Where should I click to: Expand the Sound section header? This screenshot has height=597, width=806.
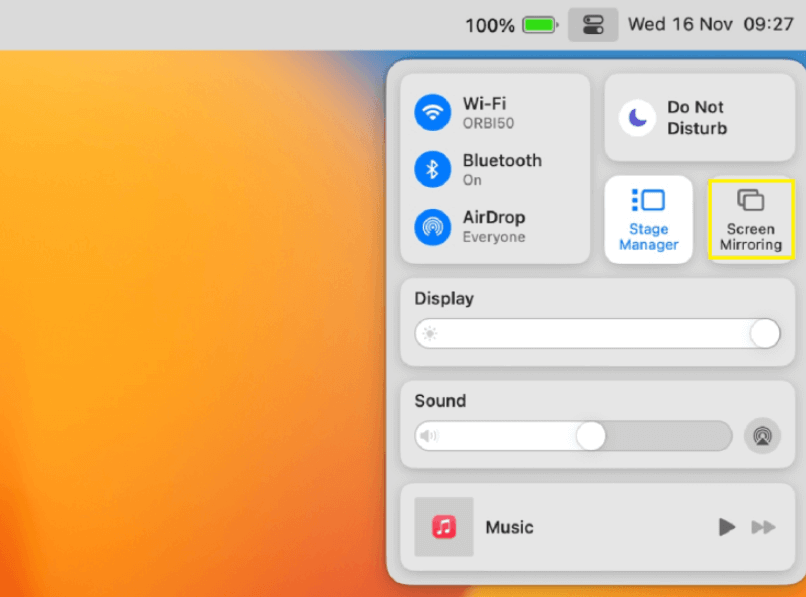tap(440, 400)
